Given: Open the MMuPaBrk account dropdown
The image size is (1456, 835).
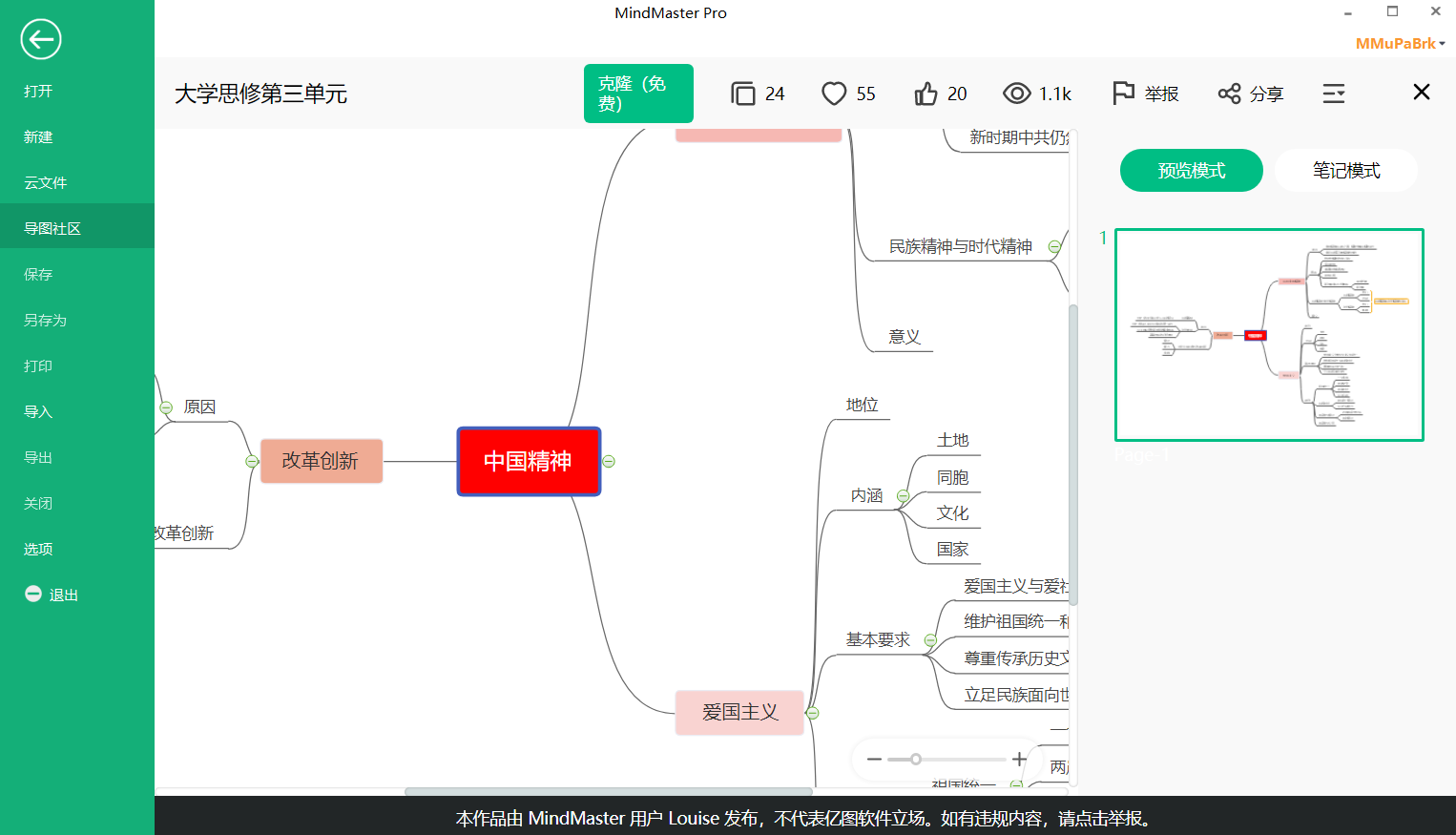Looking at the screenshot, I should point(1400,43).
